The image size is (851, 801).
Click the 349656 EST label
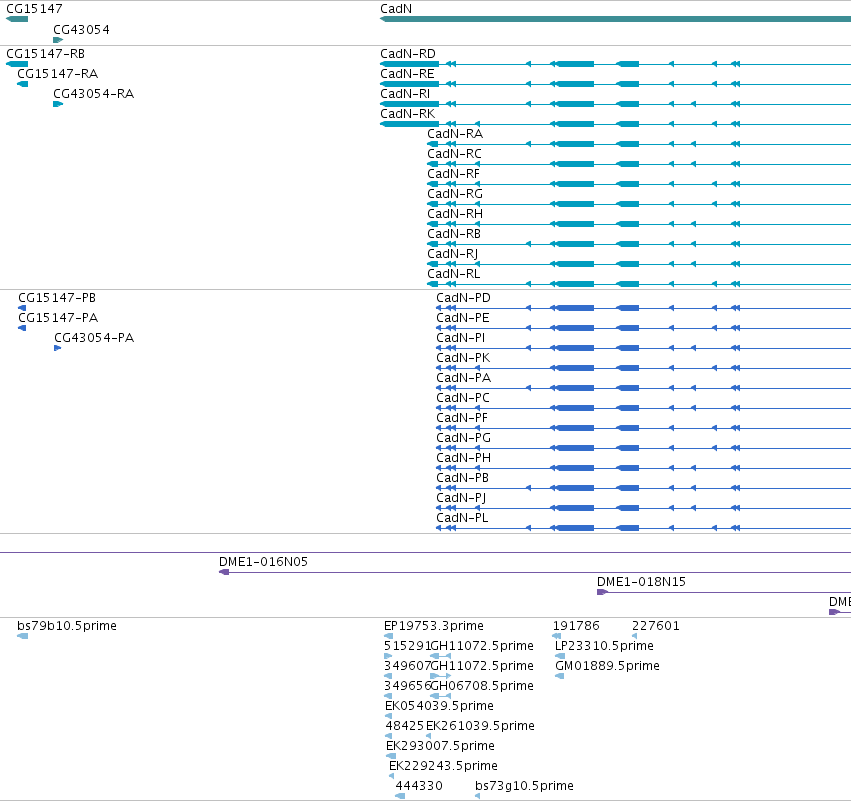click(x=407, y=686)
